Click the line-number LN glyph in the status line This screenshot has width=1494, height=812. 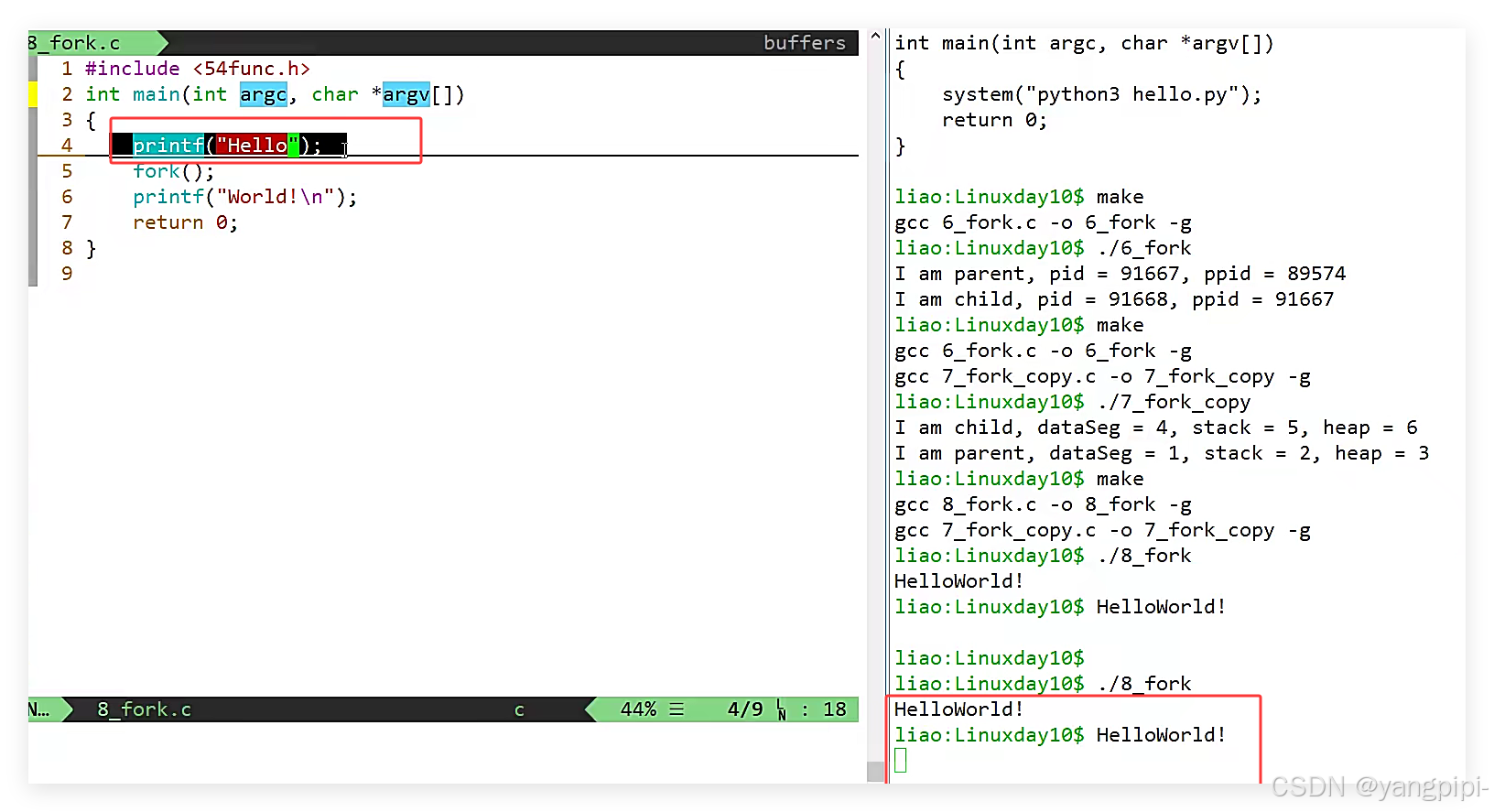[781, 709]
